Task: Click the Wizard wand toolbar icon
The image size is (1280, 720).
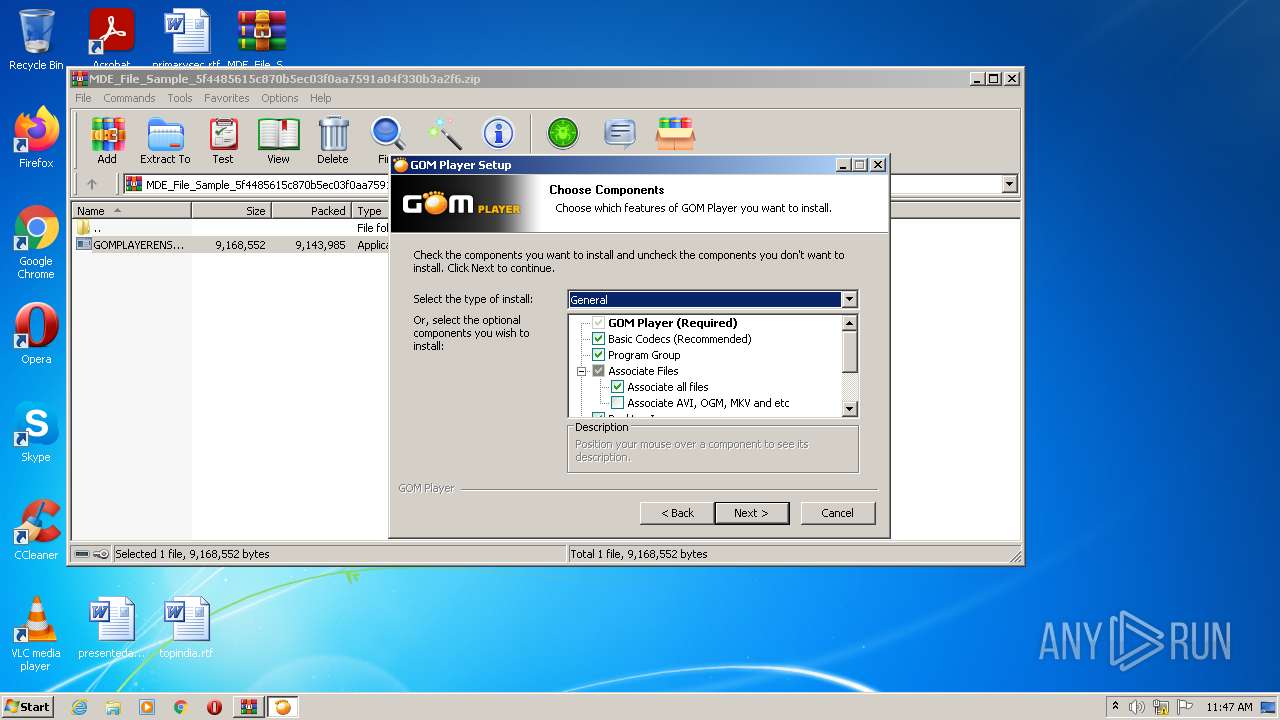Action: 444,134
